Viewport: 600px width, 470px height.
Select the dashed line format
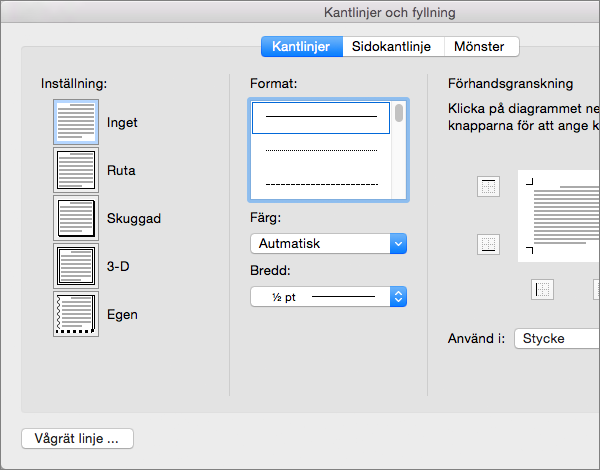coord(321,184)
